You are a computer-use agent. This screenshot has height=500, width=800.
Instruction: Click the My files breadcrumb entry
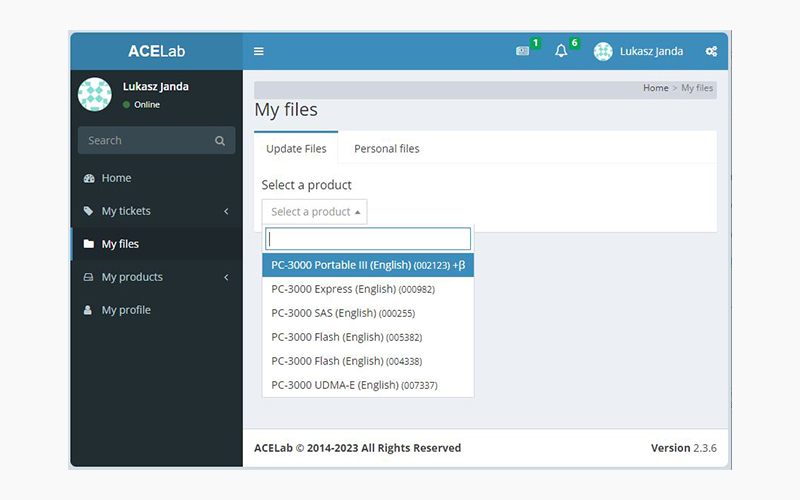(697, 88)
